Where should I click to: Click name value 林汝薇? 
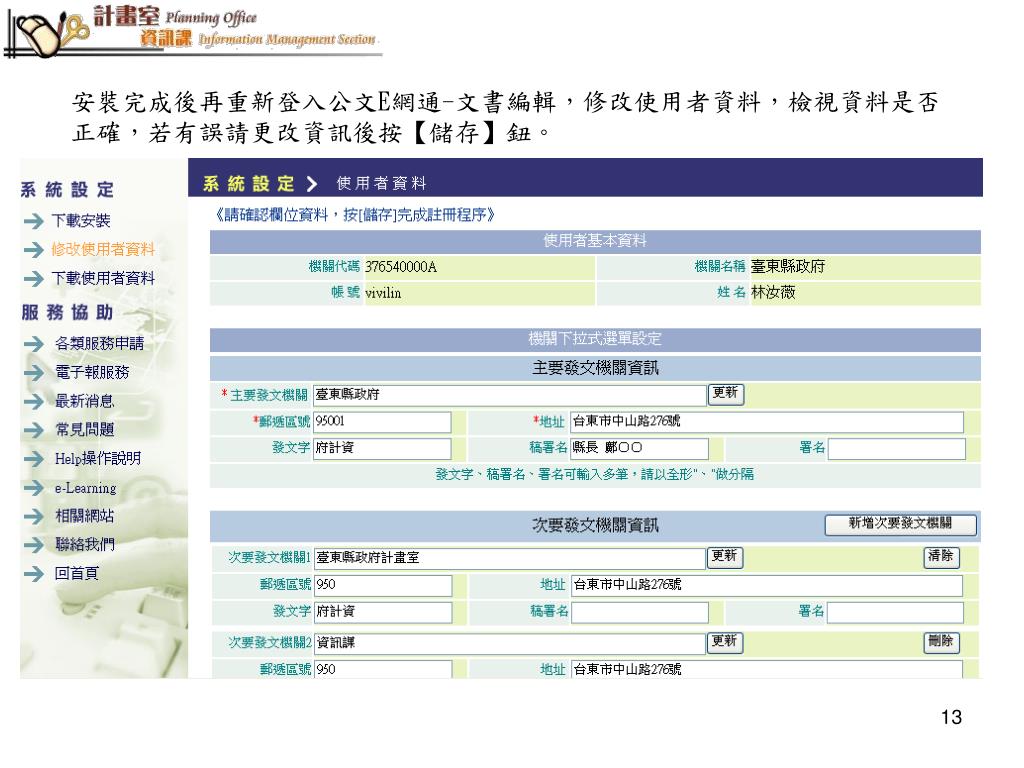pyautogui.click(x=773, y=293)
